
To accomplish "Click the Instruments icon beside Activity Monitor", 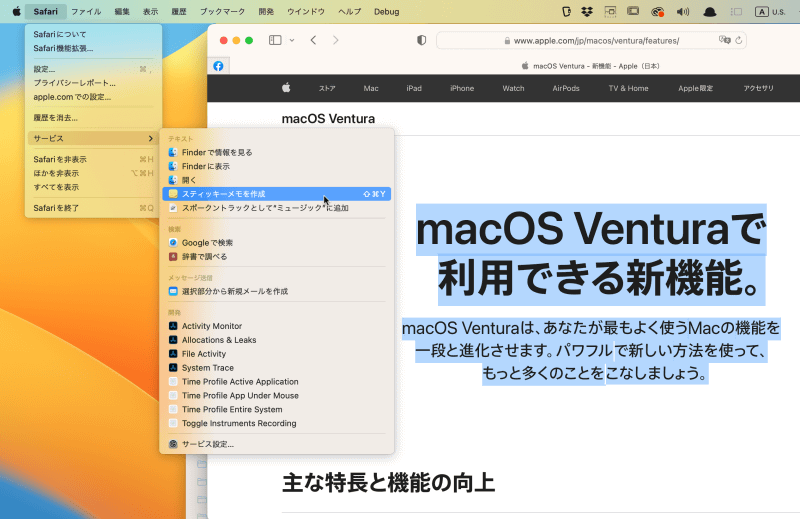I will point(173,326).
